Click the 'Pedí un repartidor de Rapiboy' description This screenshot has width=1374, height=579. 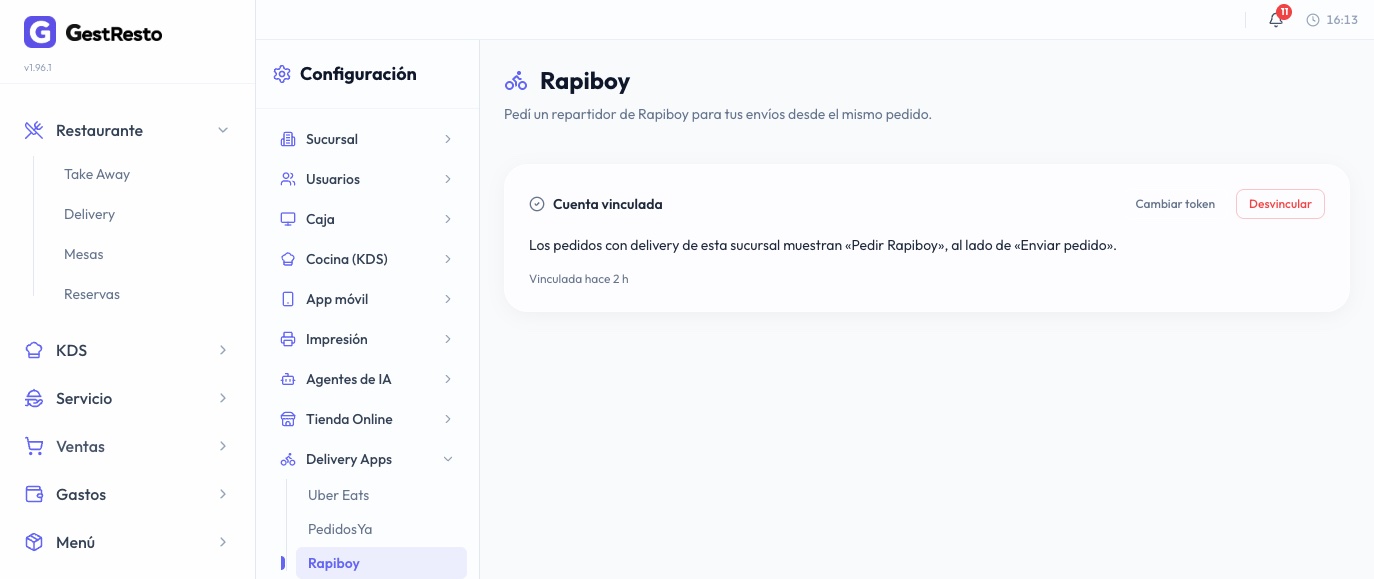point(718,114)
